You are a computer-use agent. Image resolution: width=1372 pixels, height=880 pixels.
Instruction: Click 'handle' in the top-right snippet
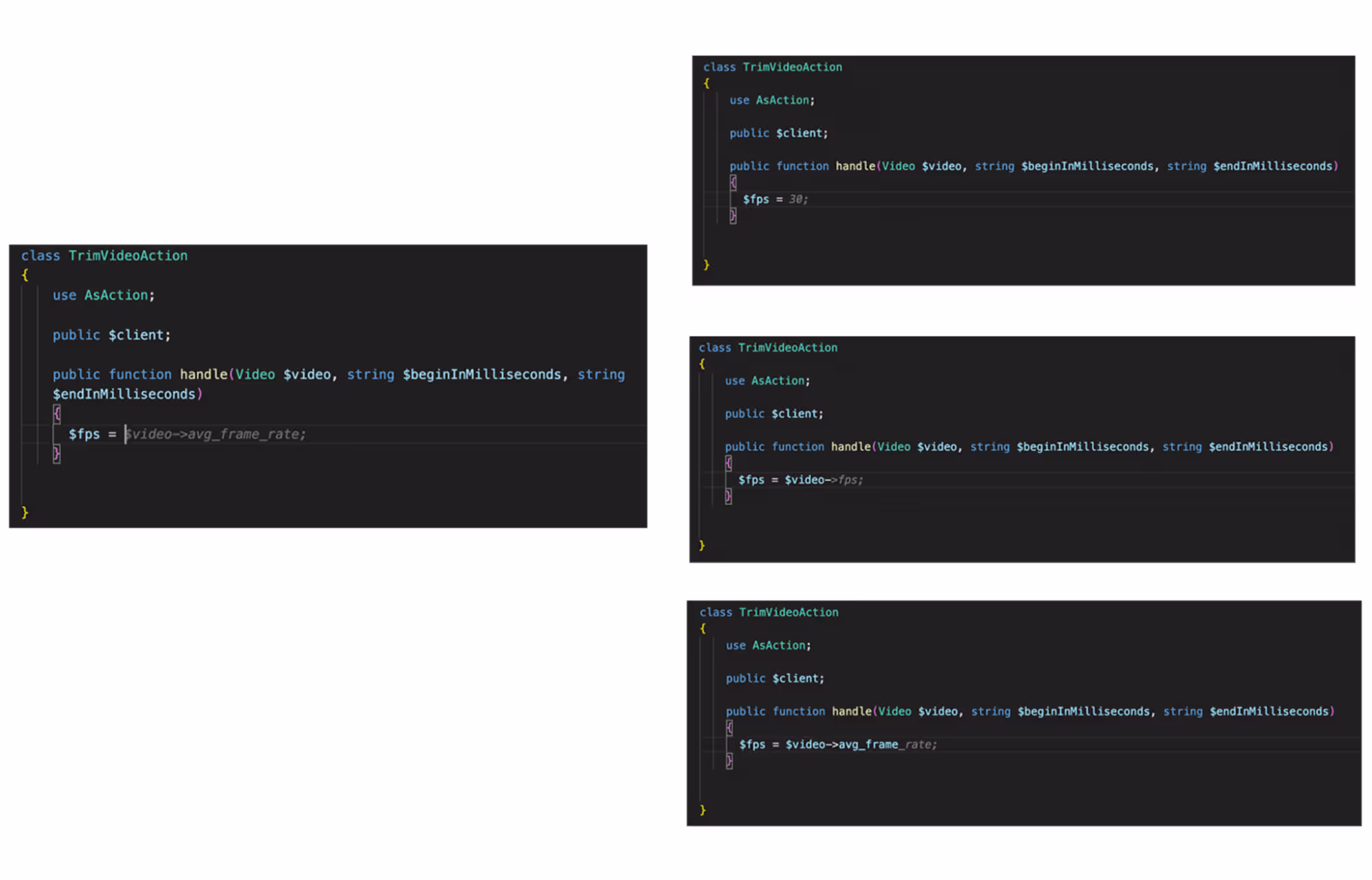[x=855, y=166]
